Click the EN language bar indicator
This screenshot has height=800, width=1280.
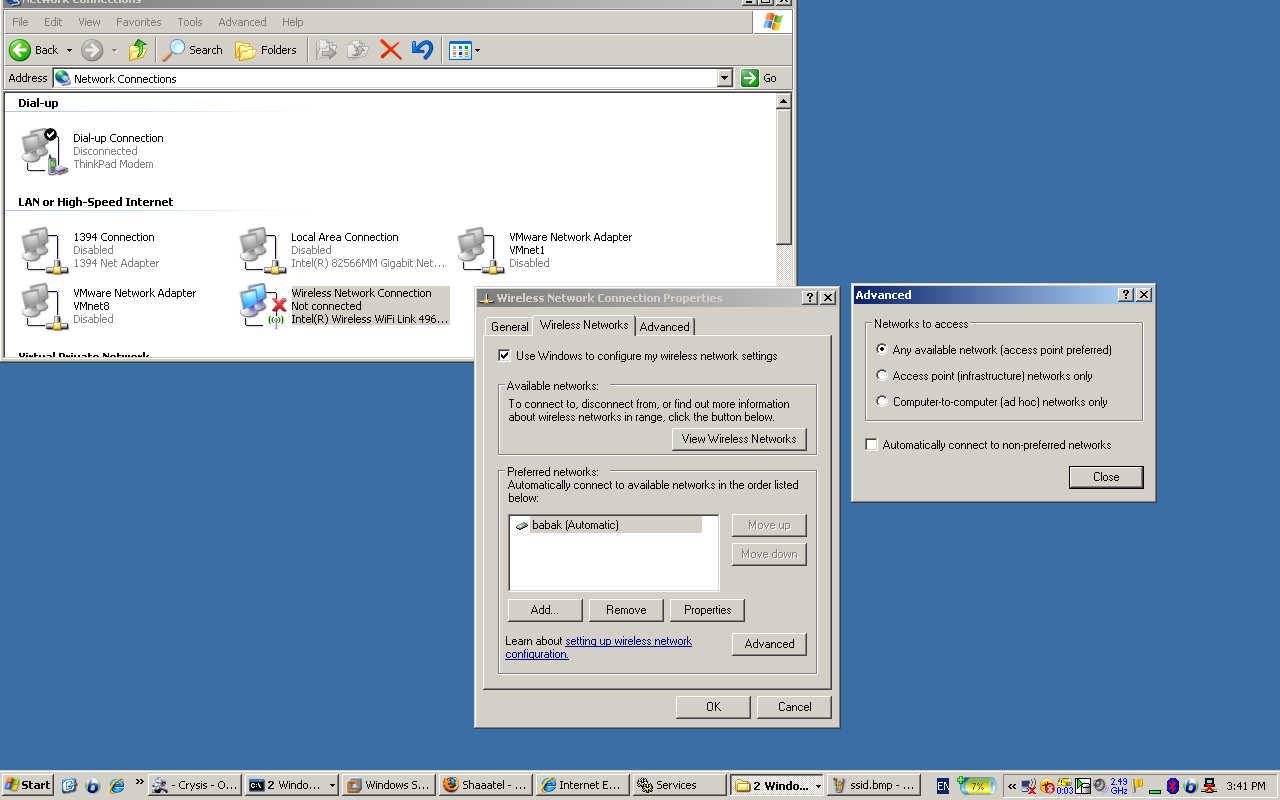(942, 786)
